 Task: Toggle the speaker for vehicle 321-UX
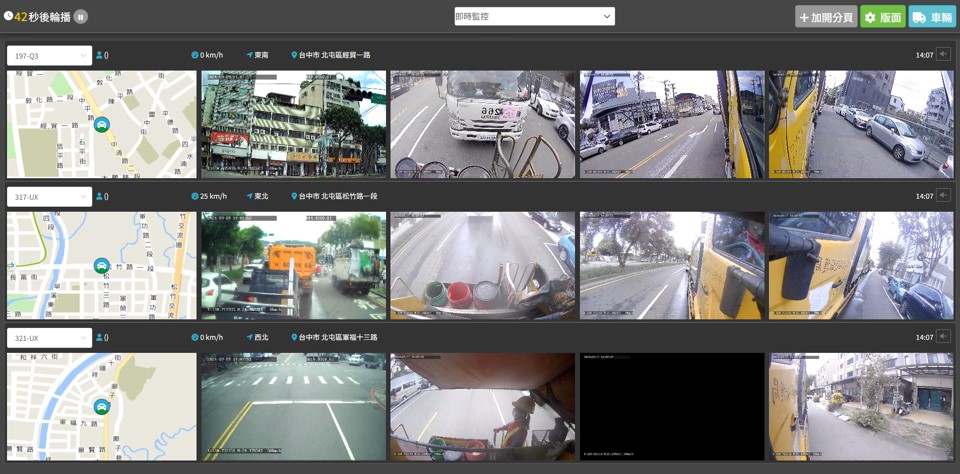click(943, 337)
